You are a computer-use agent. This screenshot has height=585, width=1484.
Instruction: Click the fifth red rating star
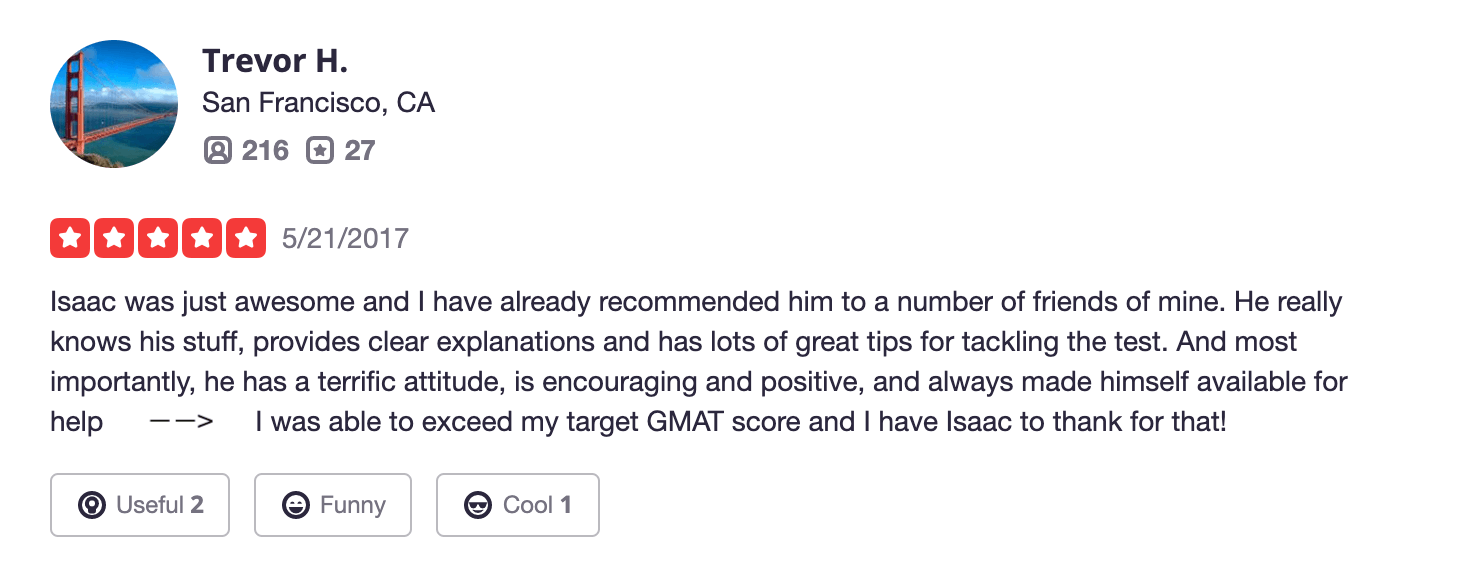(246, 238)
